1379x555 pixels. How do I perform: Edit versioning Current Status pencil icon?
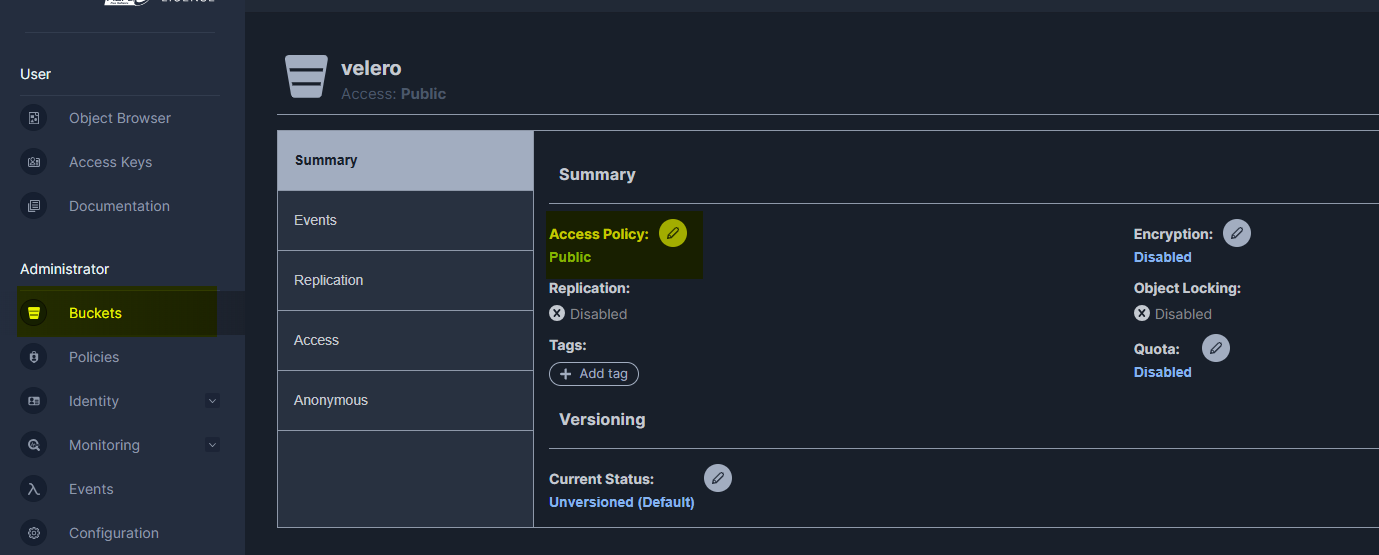(x=718, y=478)
